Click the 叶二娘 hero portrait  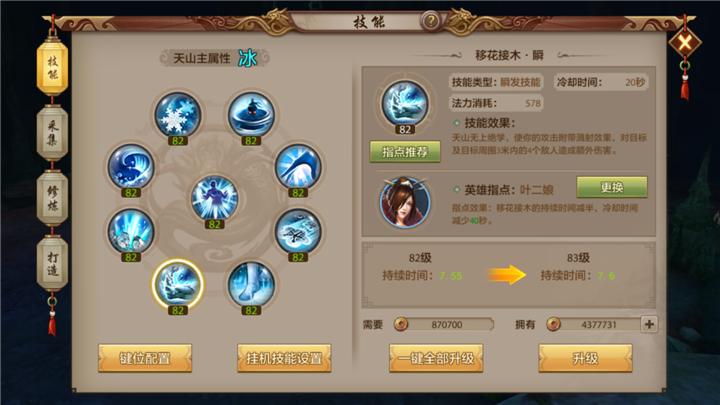[405, 202]
